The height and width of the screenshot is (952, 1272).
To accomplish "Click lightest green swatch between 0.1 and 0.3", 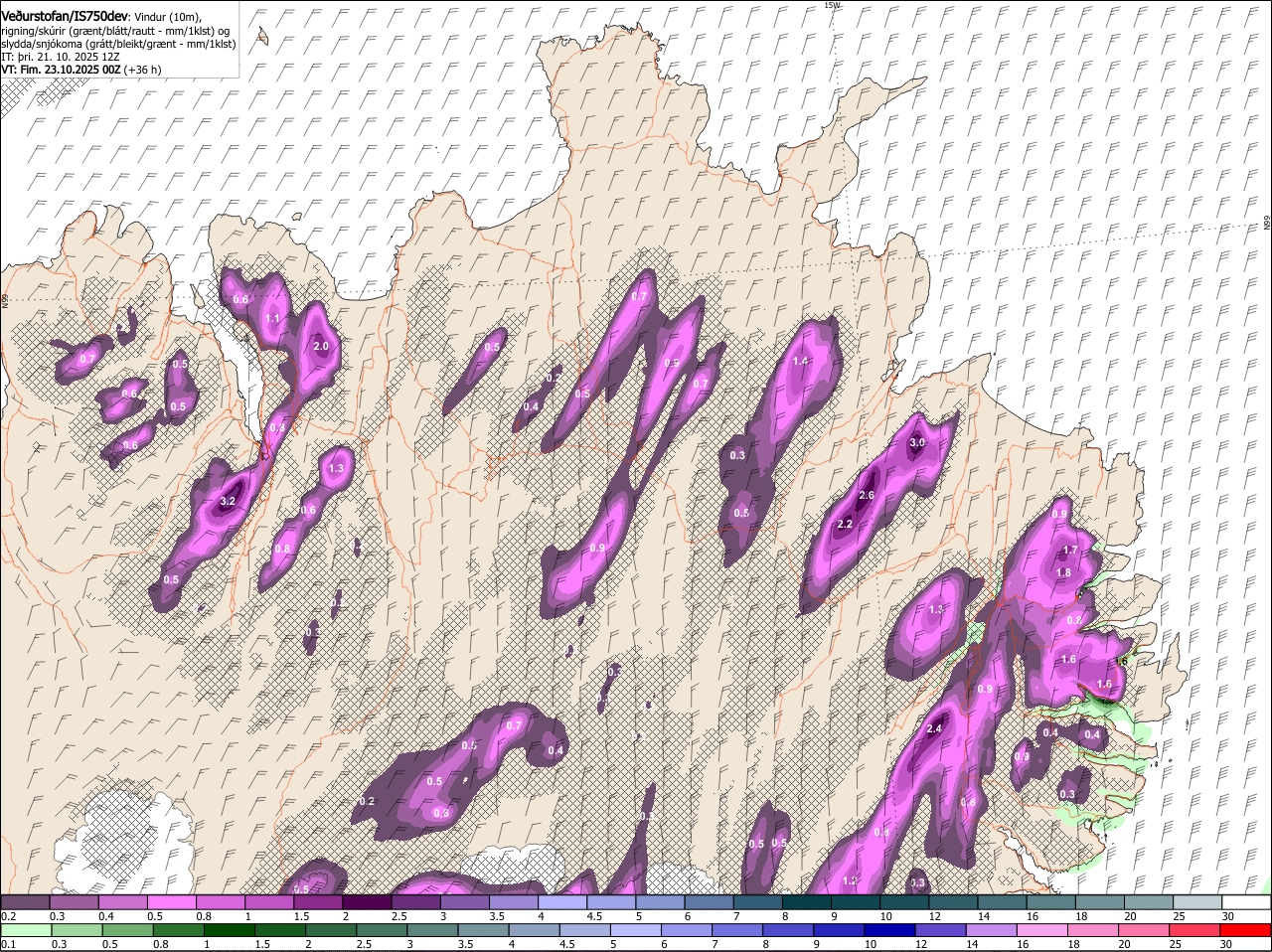I will coord(27,930).
